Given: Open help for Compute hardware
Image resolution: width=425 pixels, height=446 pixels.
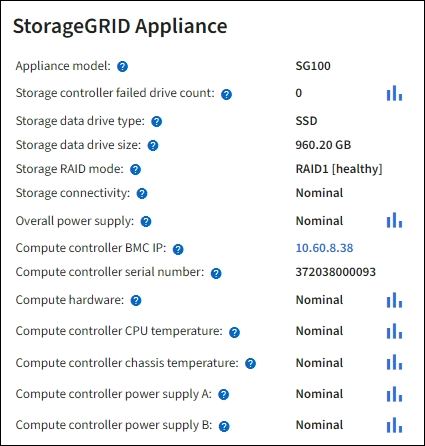Looking at the screenshot, I should (136, 301).
